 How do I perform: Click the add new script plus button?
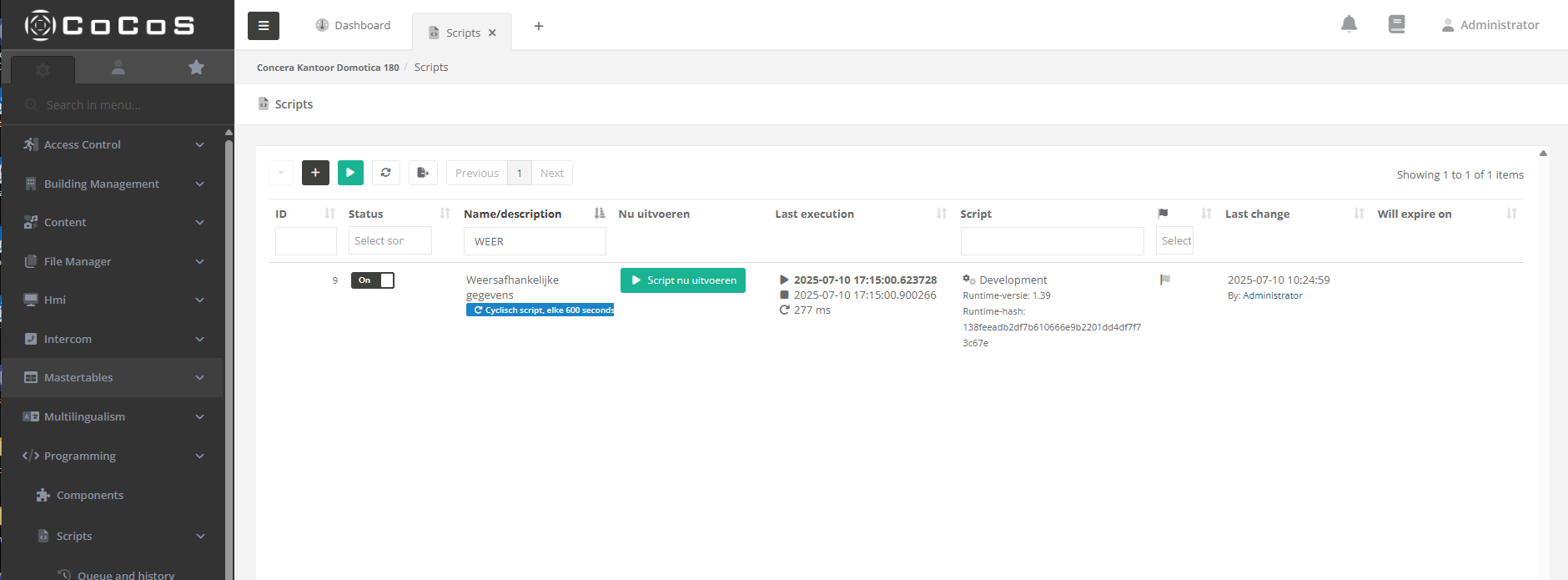(x=315, y=173)
